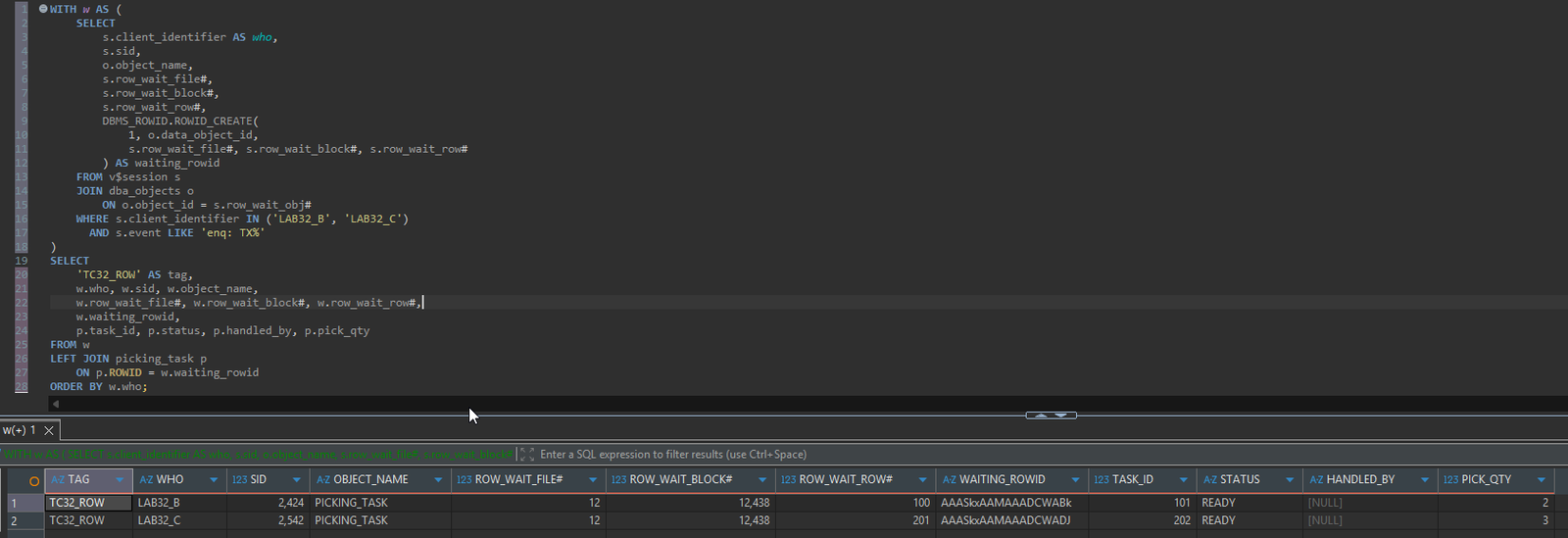Select the LAB32_C cell
1568x538 pixels.
[x=179, y=520]
